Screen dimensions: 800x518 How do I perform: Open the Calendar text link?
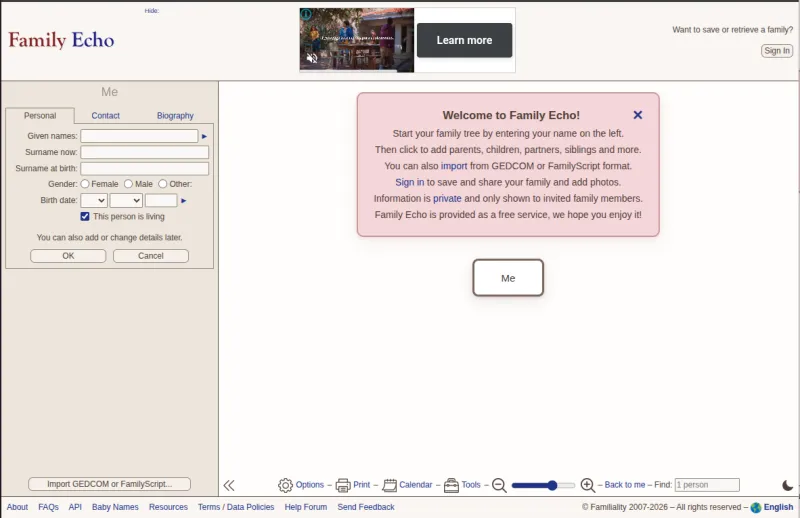coord(416,485)
